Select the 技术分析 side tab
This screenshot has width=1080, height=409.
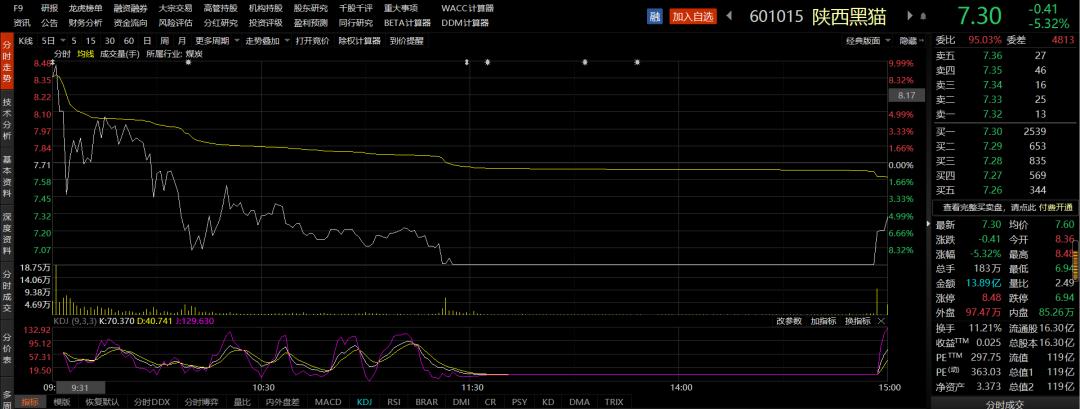(6, 116)
